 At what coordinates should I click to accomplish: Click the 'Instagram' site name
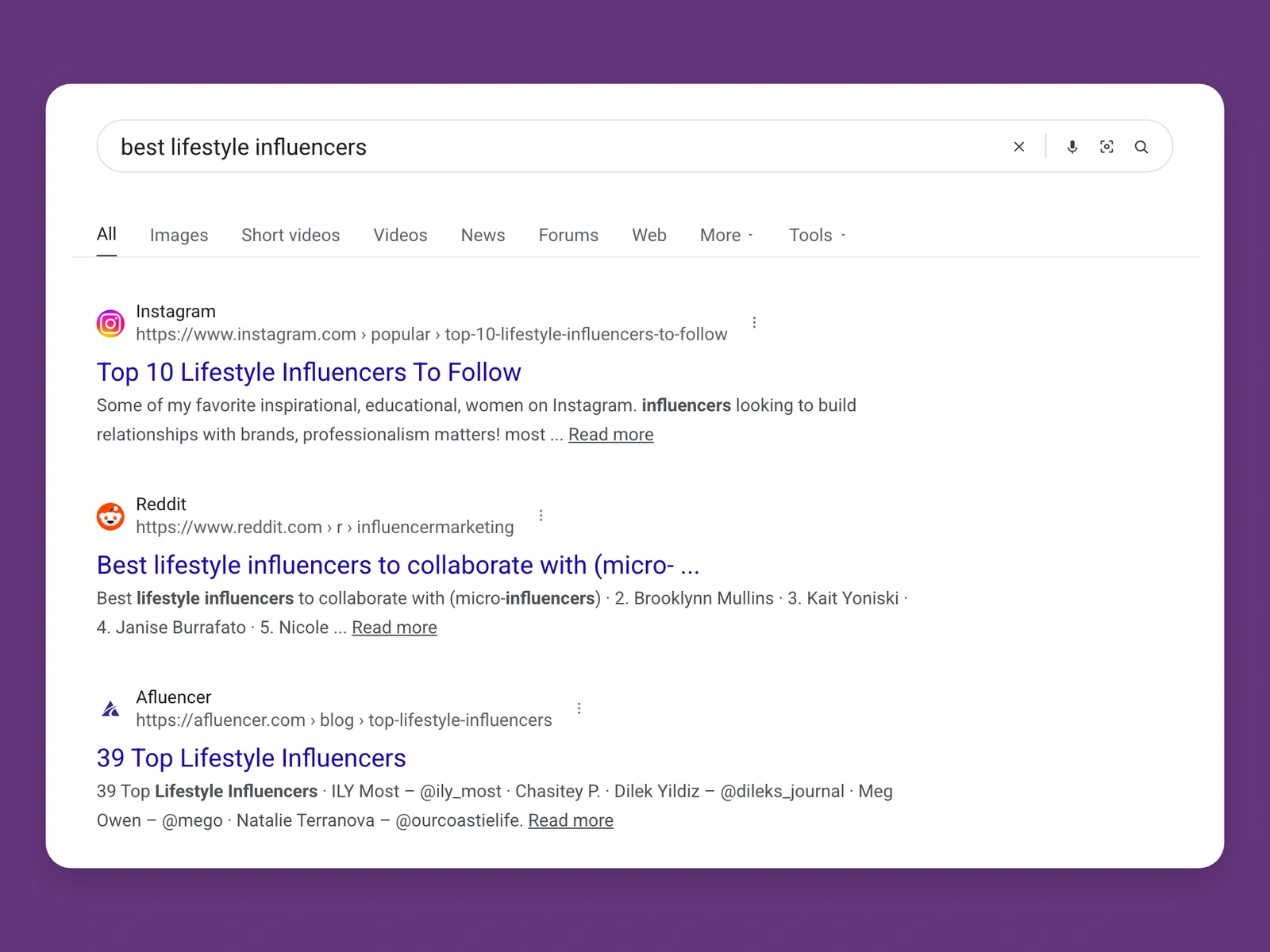(175, 312)
